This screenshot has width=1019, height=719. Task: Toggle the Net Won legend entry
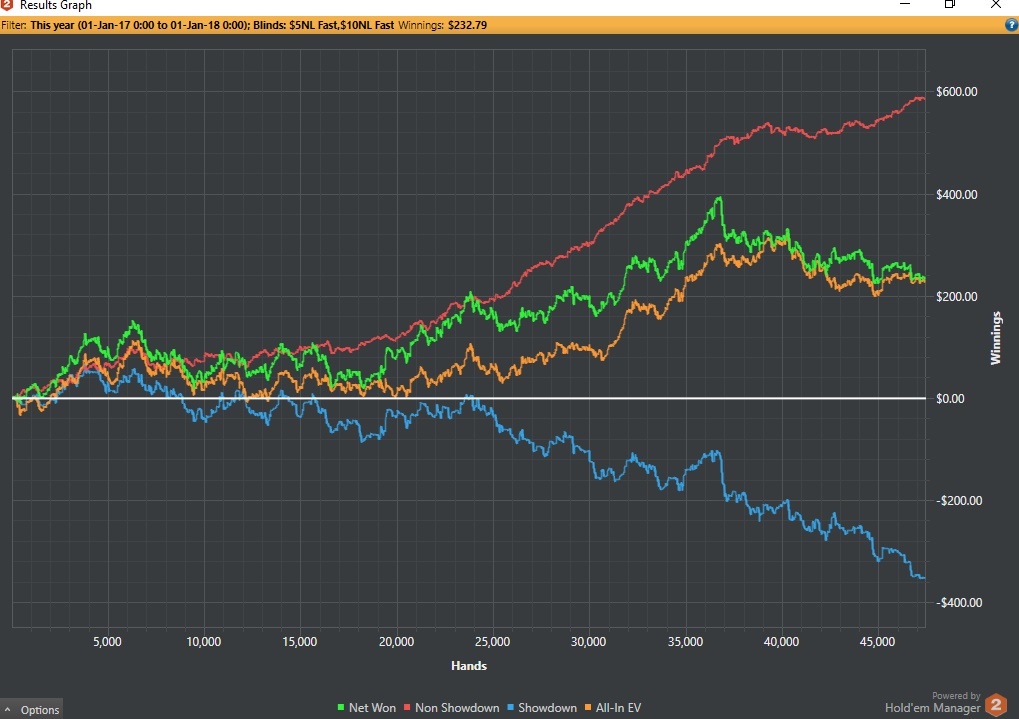[x=367, y=708]
